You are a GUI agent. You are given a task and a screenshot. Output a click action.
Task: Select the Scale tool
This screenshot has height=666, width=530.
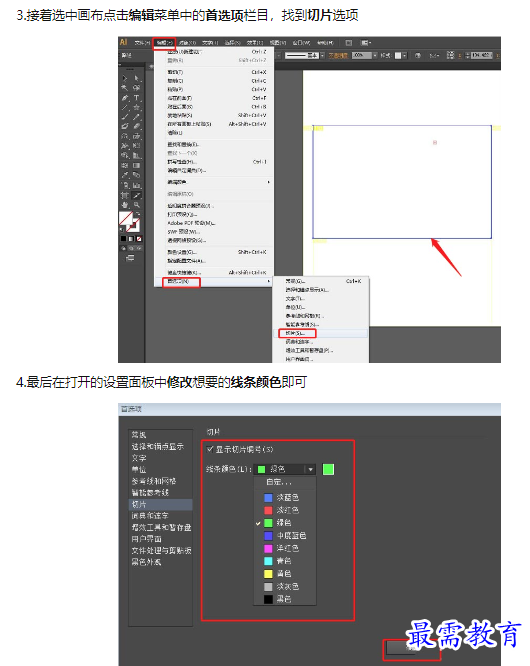point(137,136)
